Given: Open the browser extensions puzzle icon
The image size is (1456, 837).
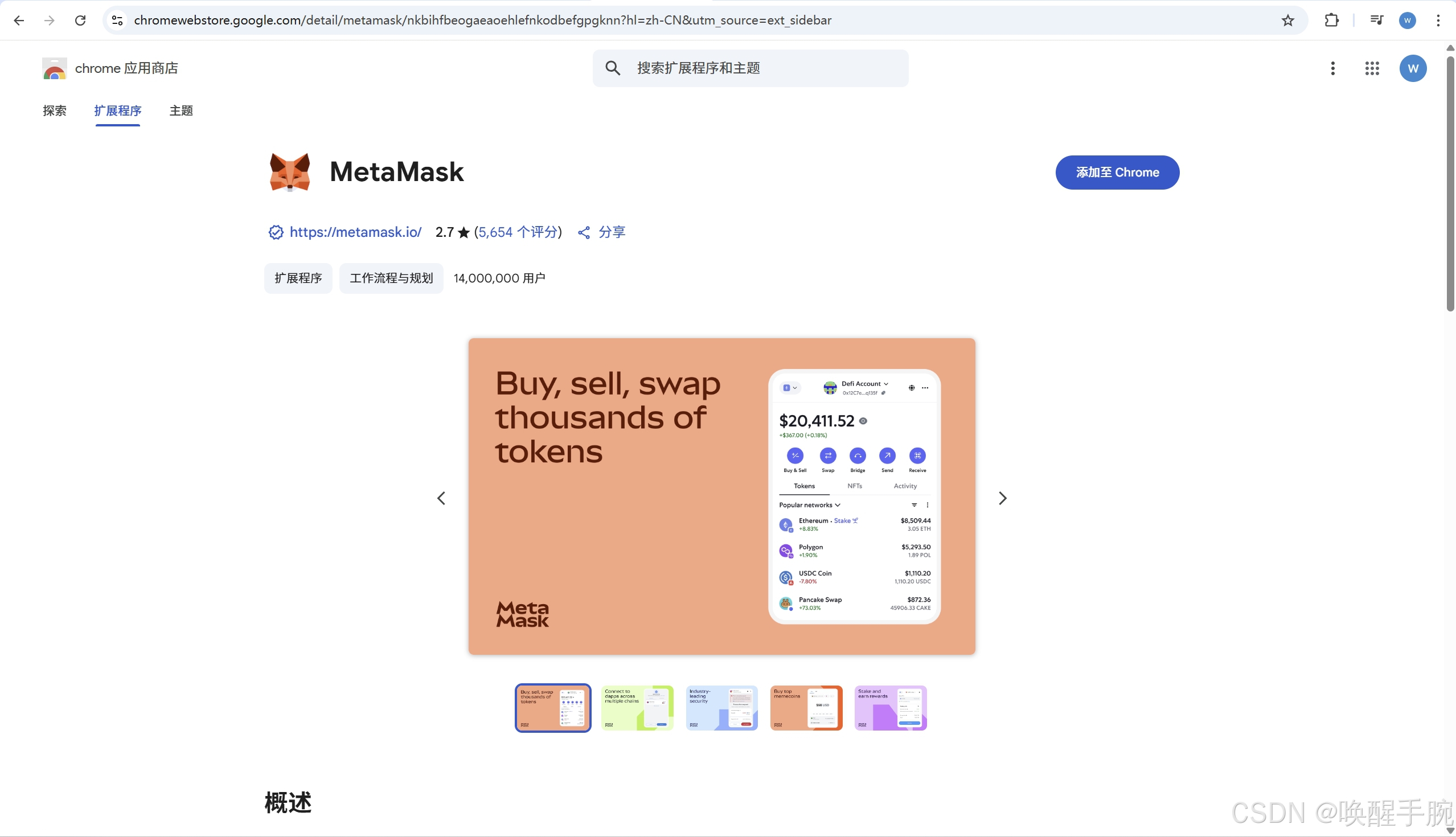Looking at the screenshot, I should (1331, 20).
